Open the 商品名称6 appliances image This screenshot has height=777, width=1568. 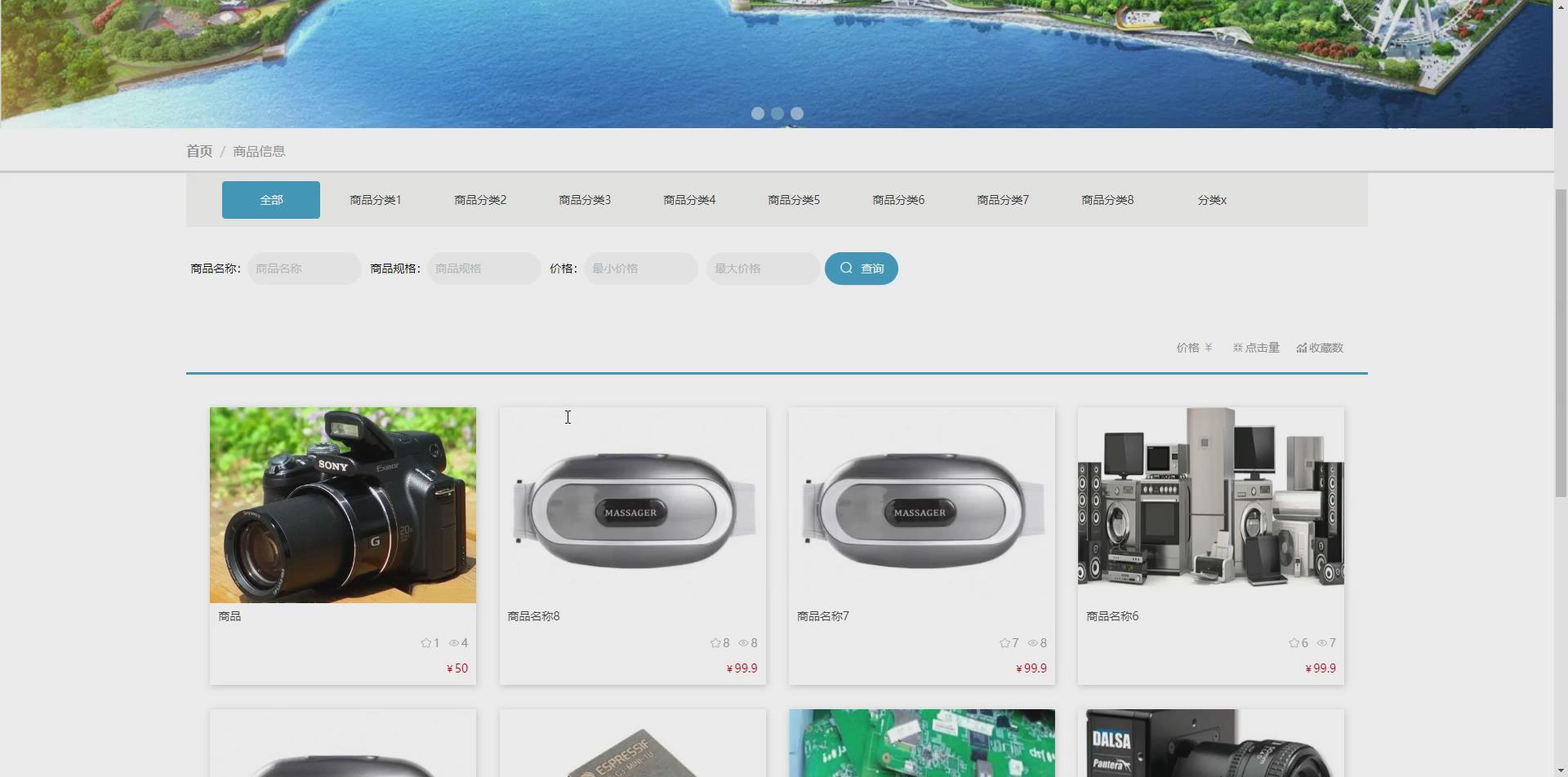pyautogui.click(x=1211, y=505)
